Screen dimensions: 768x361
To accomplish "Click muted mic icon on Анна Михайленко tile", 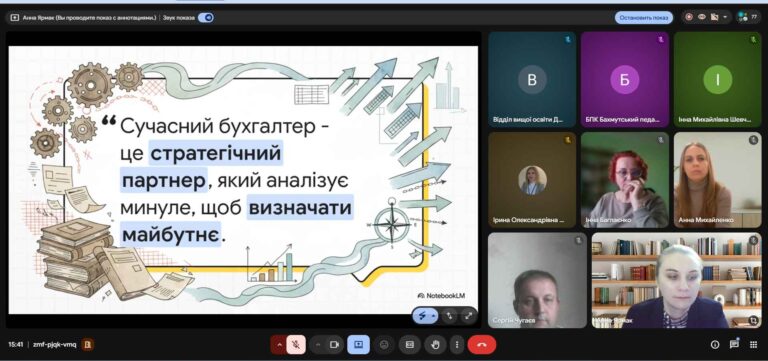I will click(753, 140).
